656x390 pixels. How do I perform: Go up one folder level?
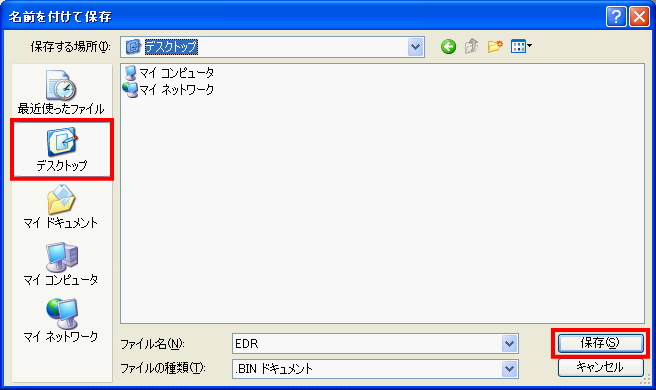(472, 46)
